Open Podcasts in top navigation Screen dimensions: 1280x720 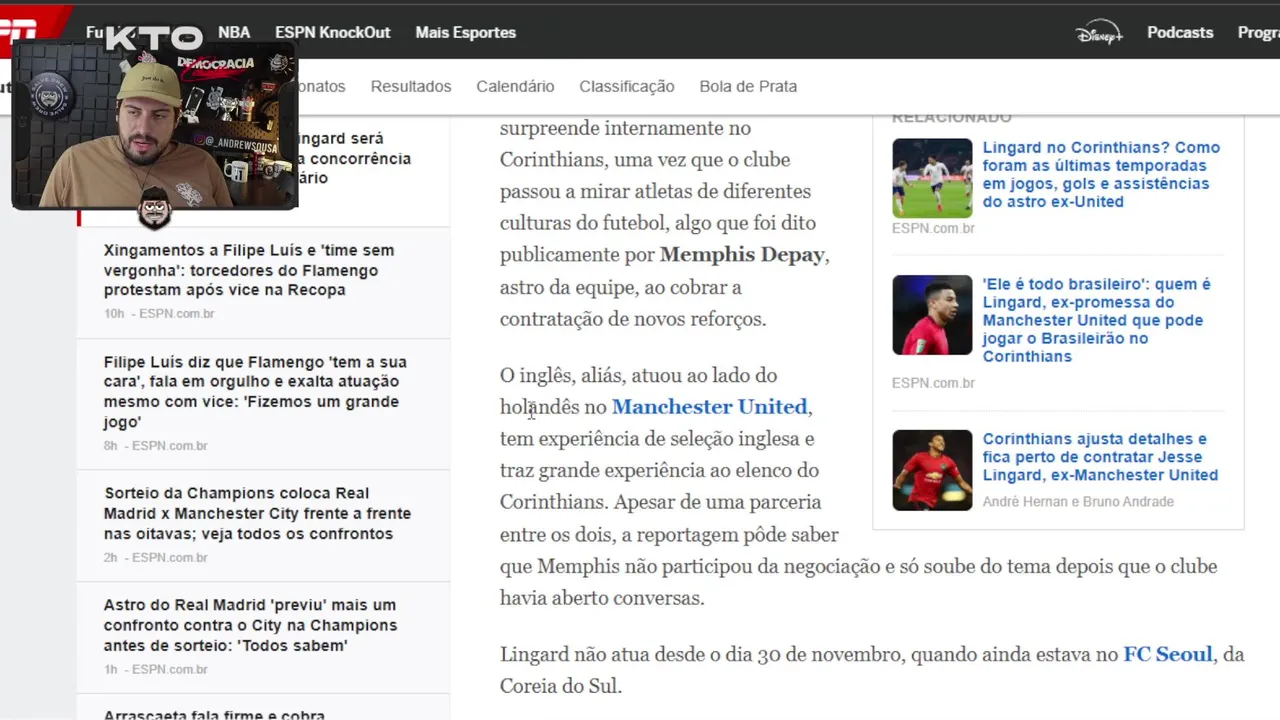pos(1180,32)
